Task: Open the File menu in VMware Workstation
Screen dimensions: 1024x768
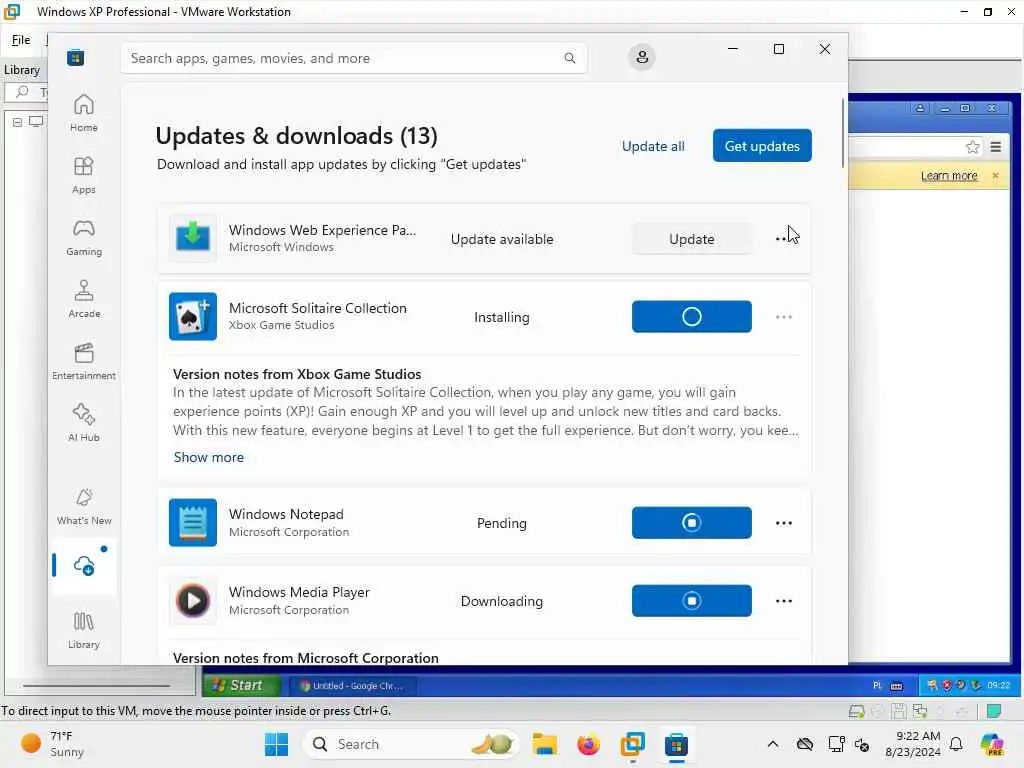Action: (21, 40)
